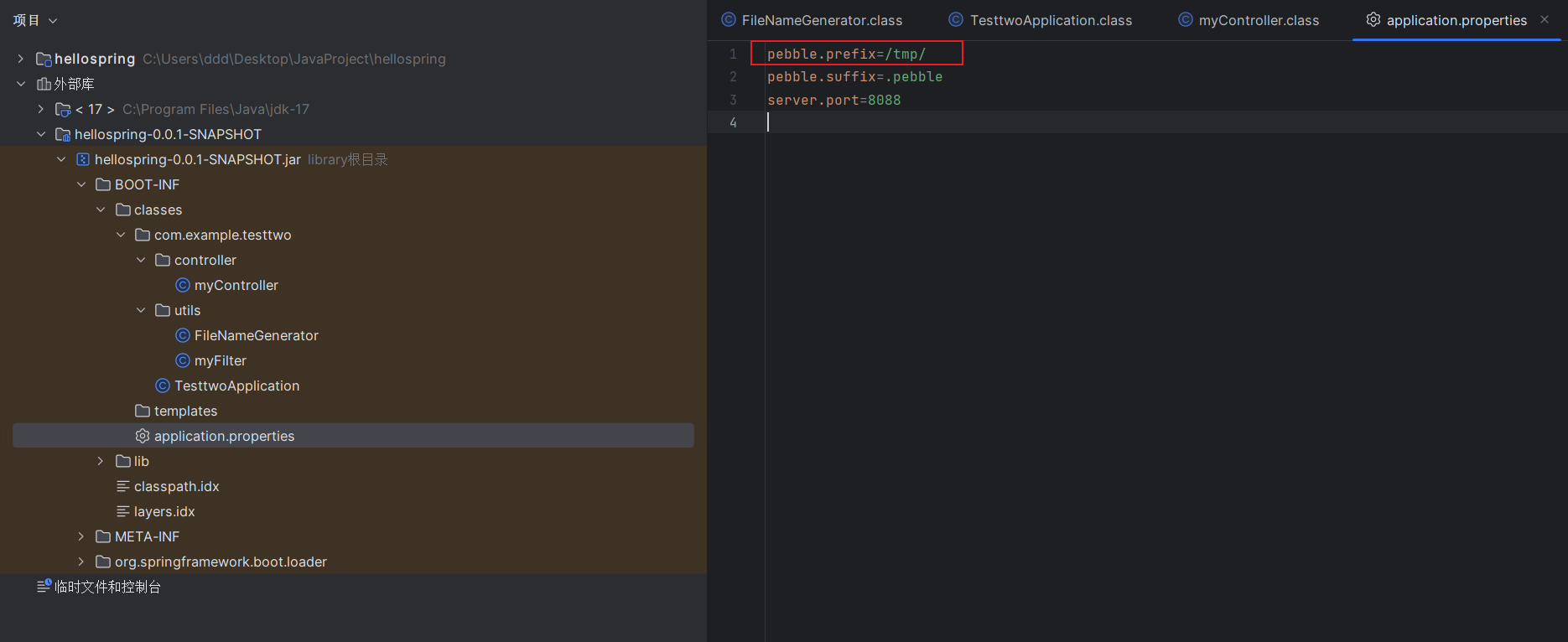
Task: Select 临时文件和控制台 row
Action: coord(353,587)
